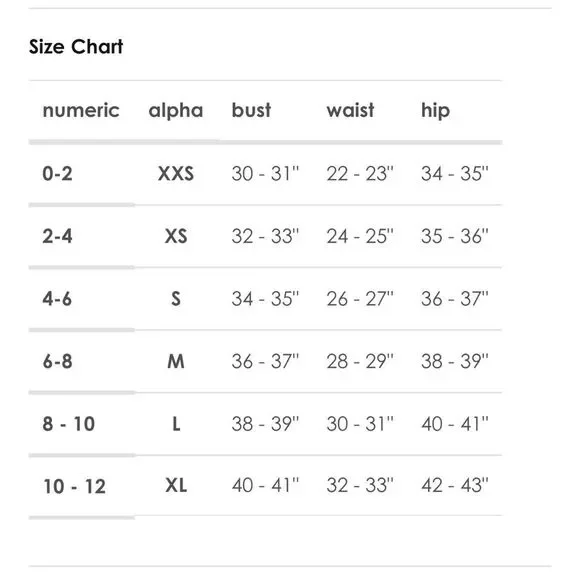Click the XS alpha size cell
This screenshot has width=580, height=580.
pyautogui.click(x=176, y=236)
